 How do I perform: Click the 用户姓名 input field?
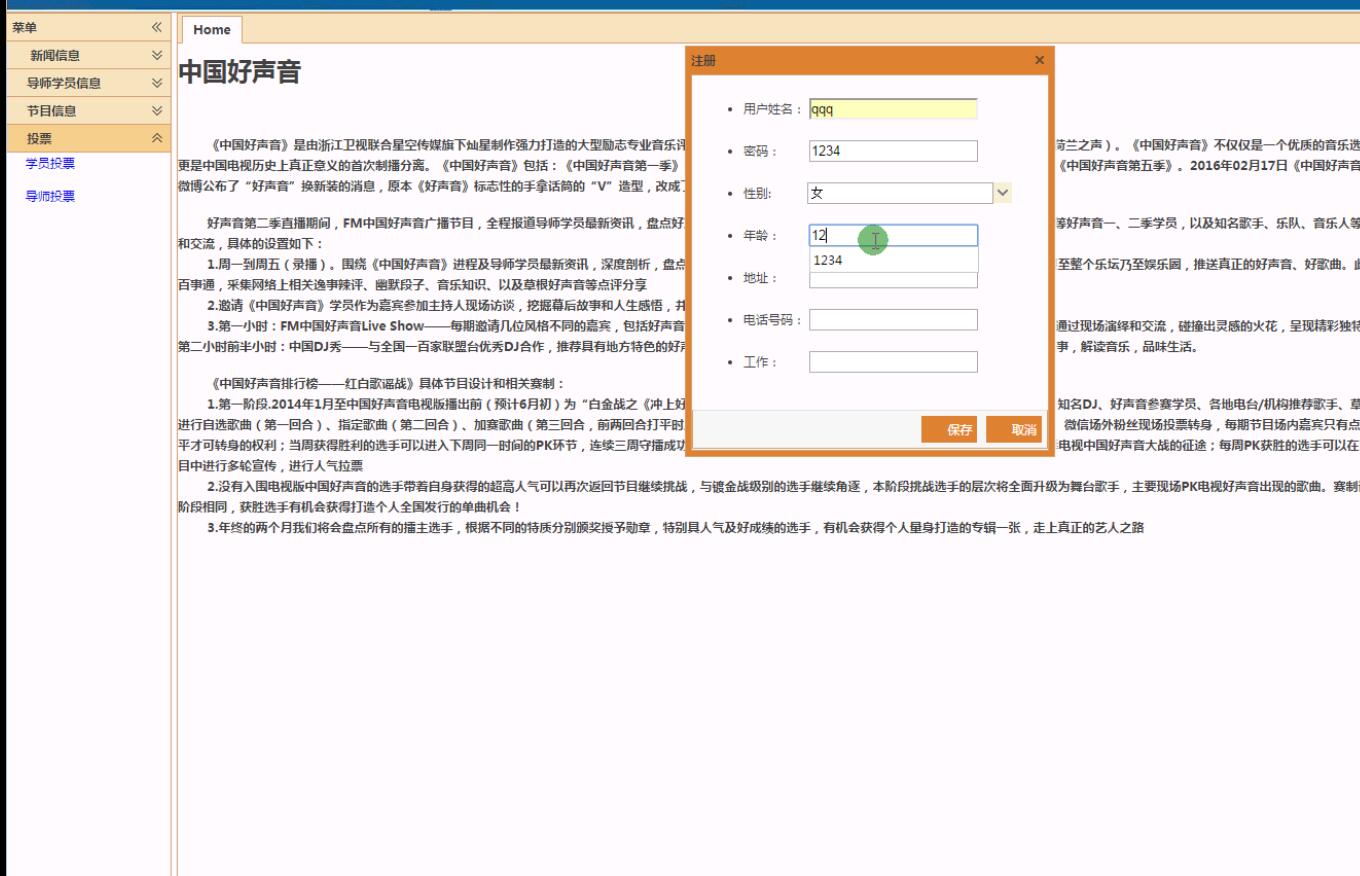pyautogui.click(x=893, y=109)
